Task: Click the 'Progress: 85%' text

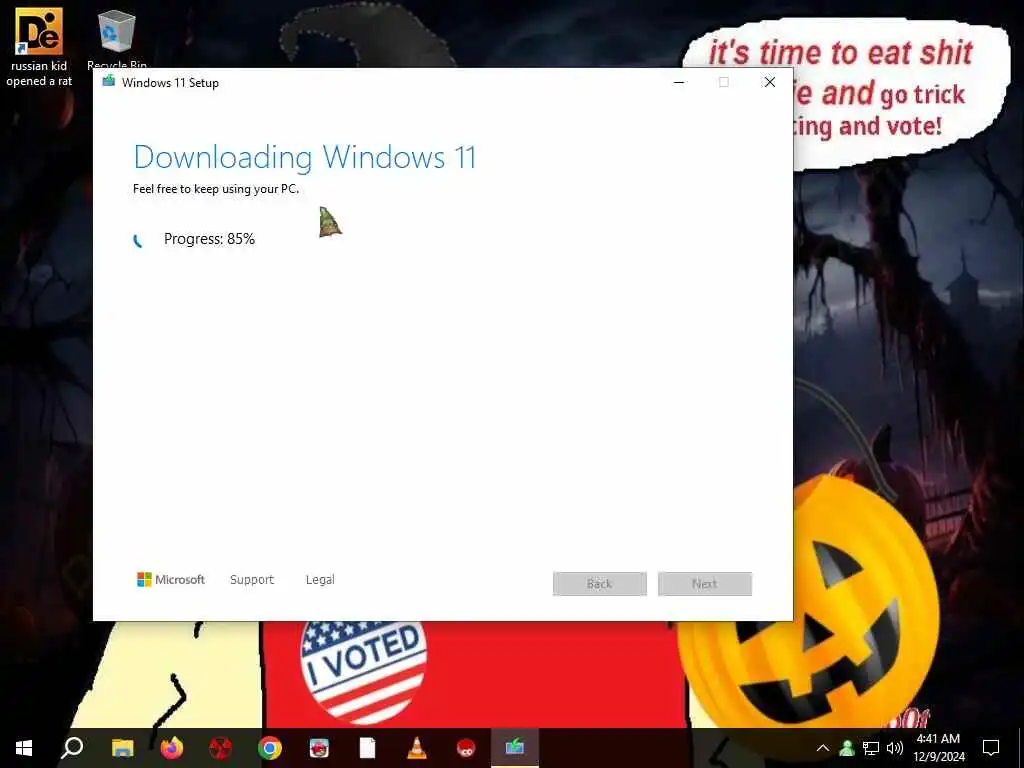Action: coord(209,239)
